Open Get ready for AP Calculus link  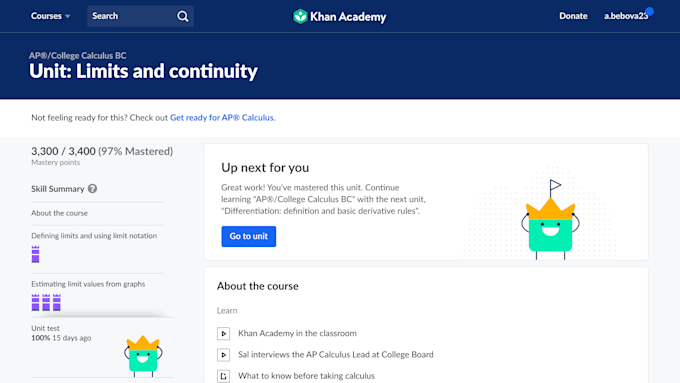222,118
